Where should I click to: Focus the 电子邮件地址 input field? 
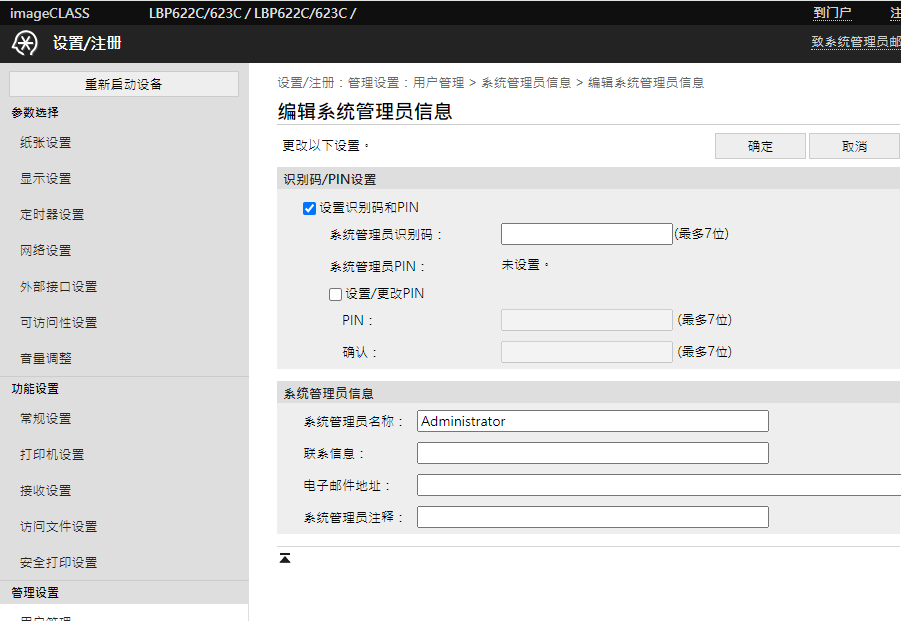tap(659, 485)
